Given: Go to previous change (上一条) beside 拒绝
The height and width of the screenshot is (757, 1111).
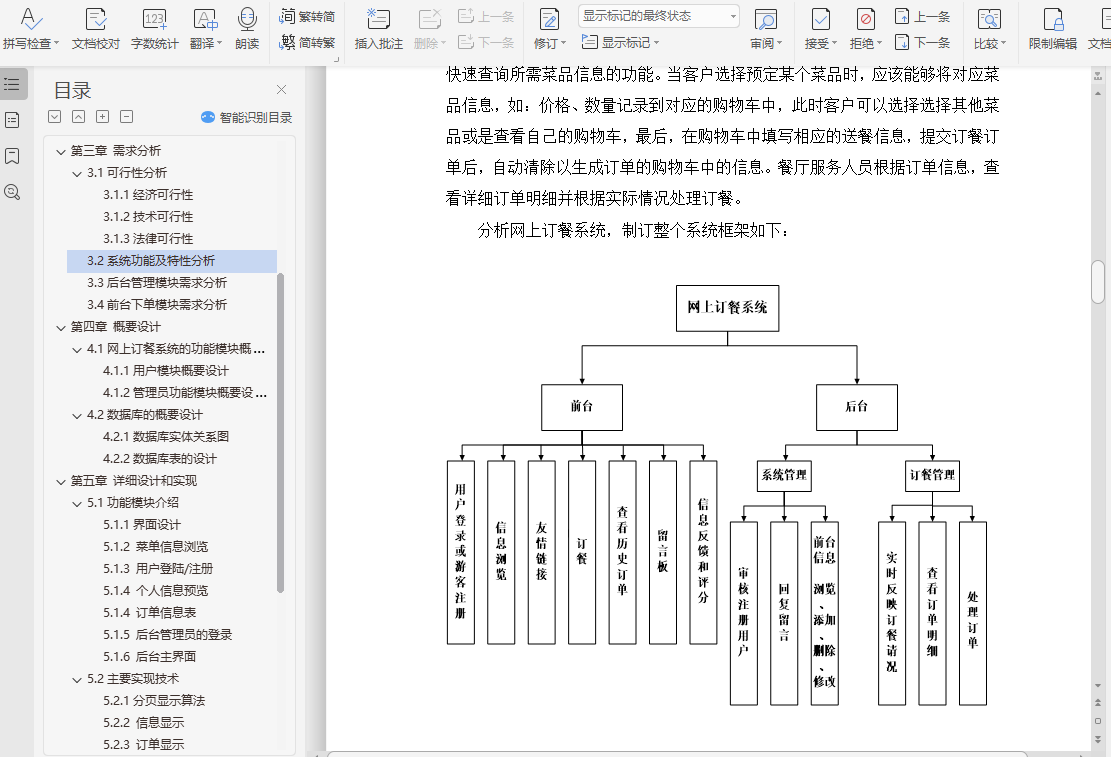Looking at the screenshot, I should (923, 16).
